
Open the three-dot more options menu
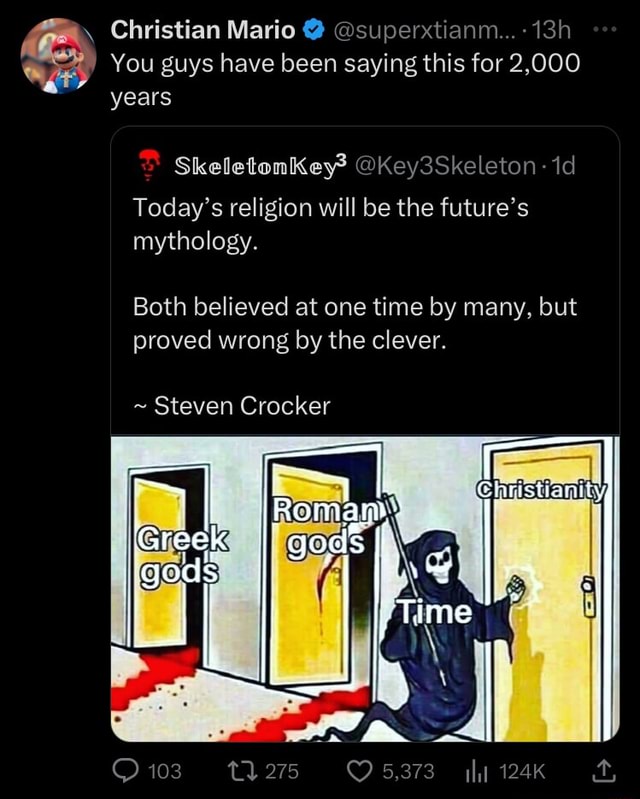605,30
